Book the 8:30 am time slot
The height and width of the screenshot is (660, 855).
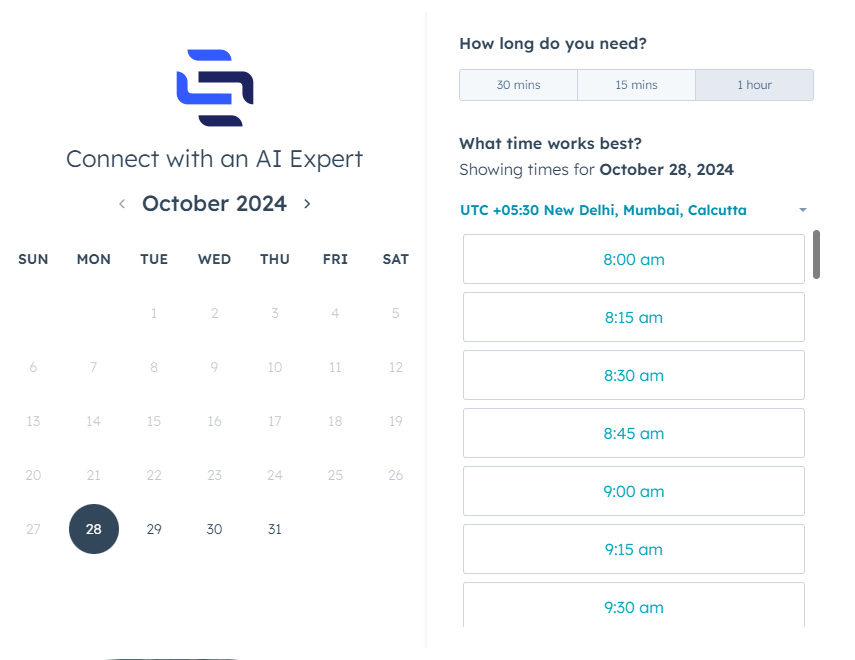pos(633,375)
